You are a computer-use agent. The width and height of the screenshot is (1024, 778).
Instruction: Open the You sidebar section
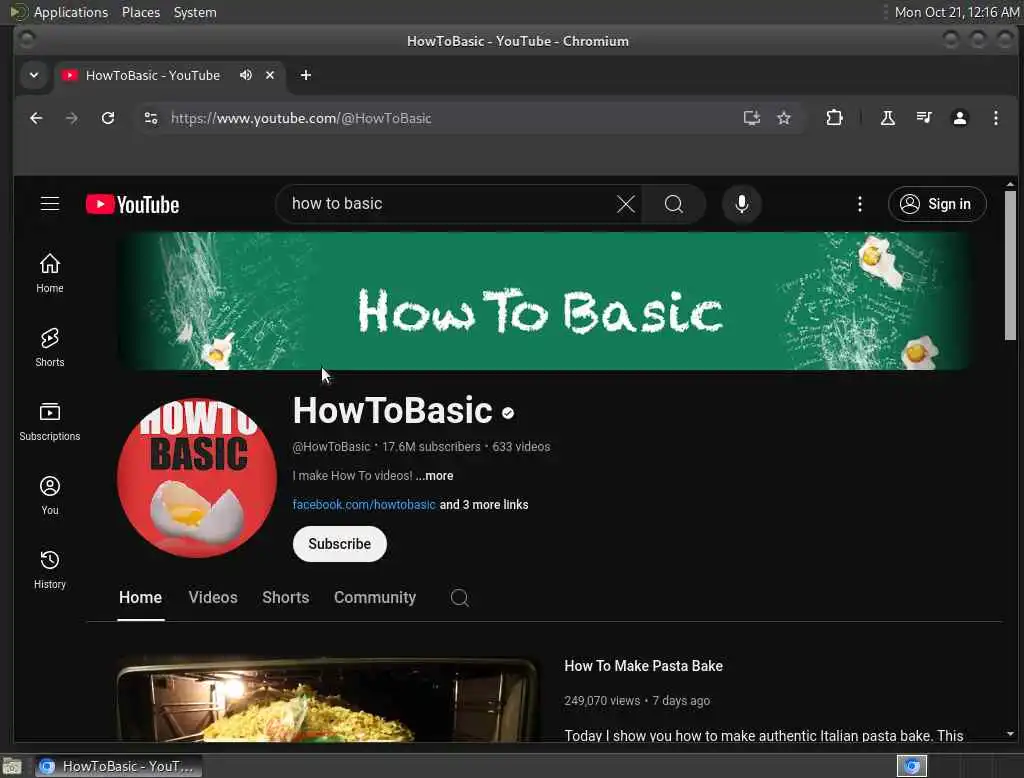pos(50,495)
